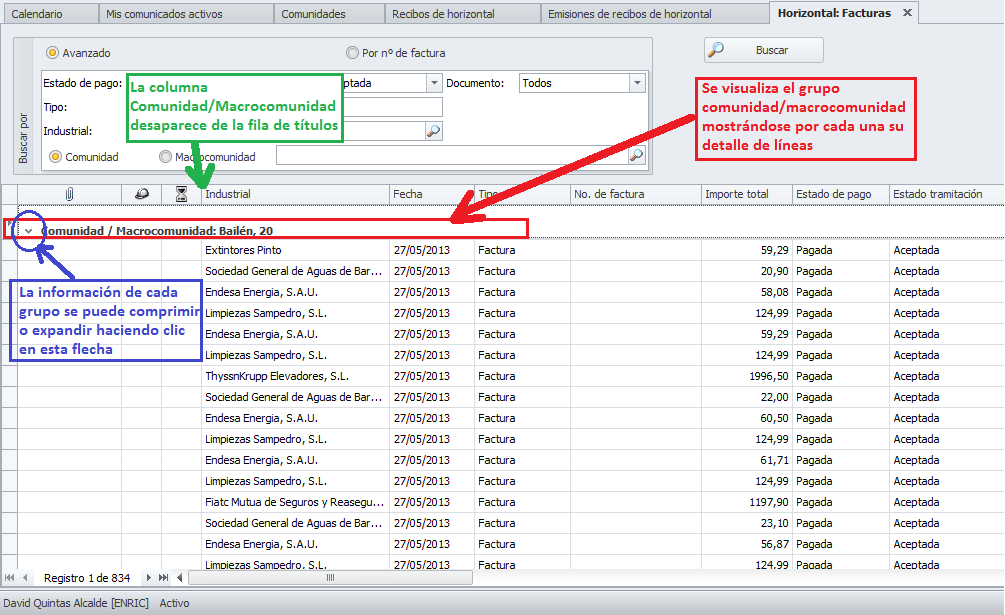Sort by the Estado de pago column
The width and height of the screenshot is (1005, 615).
pos(841,194)
